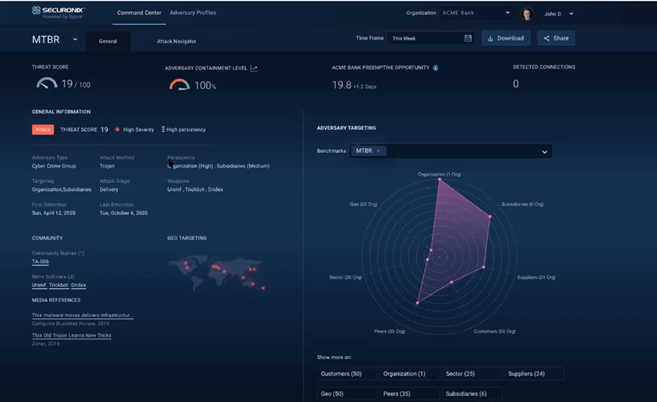The width and height of the screenshot is (657, 402).
Task: Expand the MTBR adversary dropdown
Action: pyautogui.click(x=71, y=39)
